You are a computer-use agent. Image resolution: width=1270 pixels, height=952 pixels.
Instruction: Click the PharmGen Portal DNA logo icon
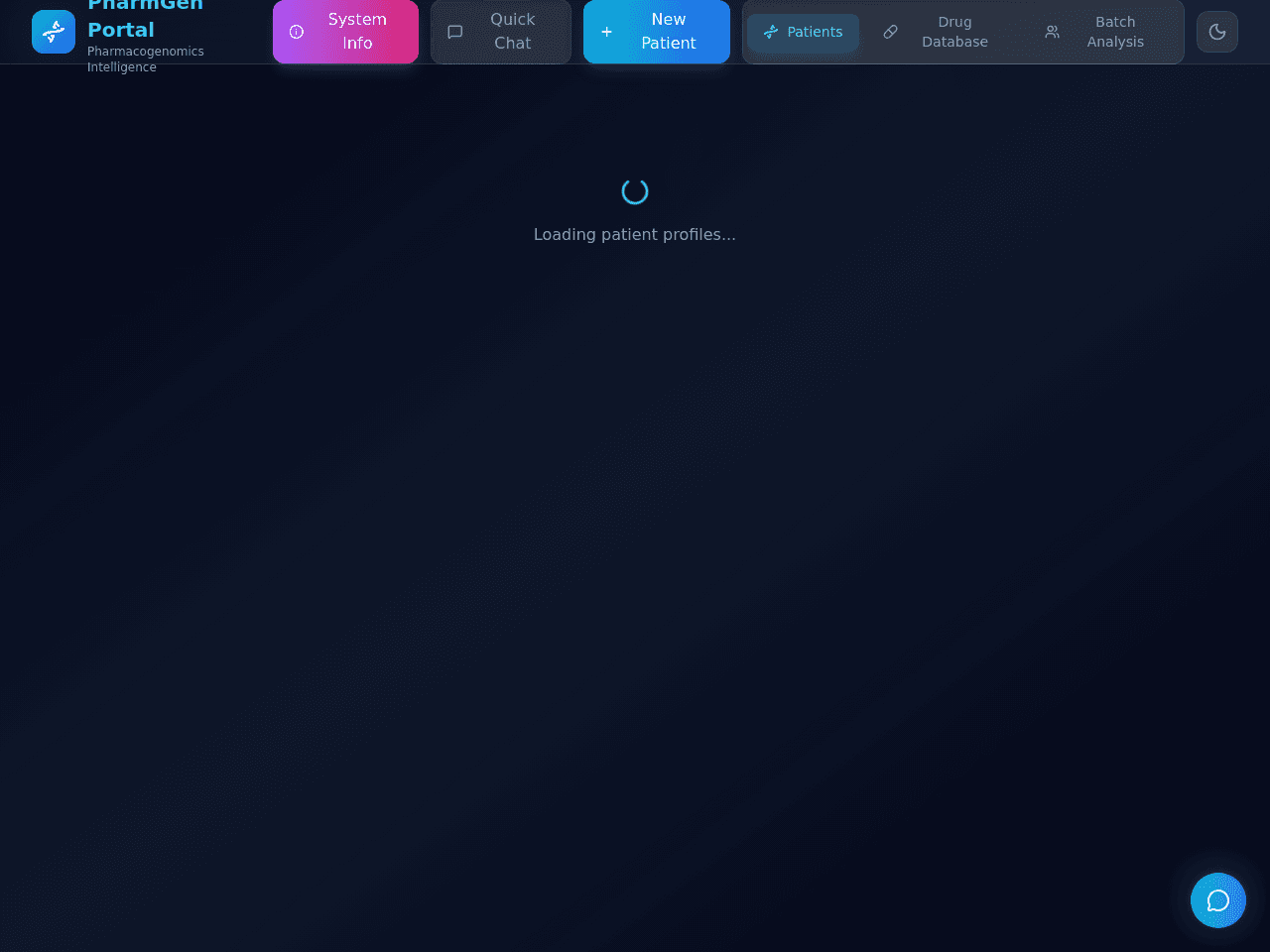pos(54,32)
